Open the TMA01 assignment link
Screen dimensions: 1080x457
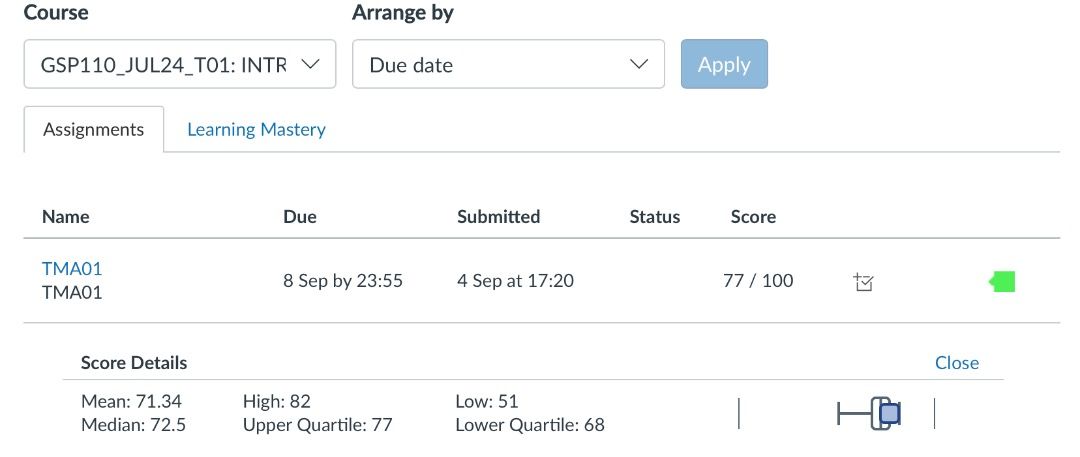[x=72, y=268]
